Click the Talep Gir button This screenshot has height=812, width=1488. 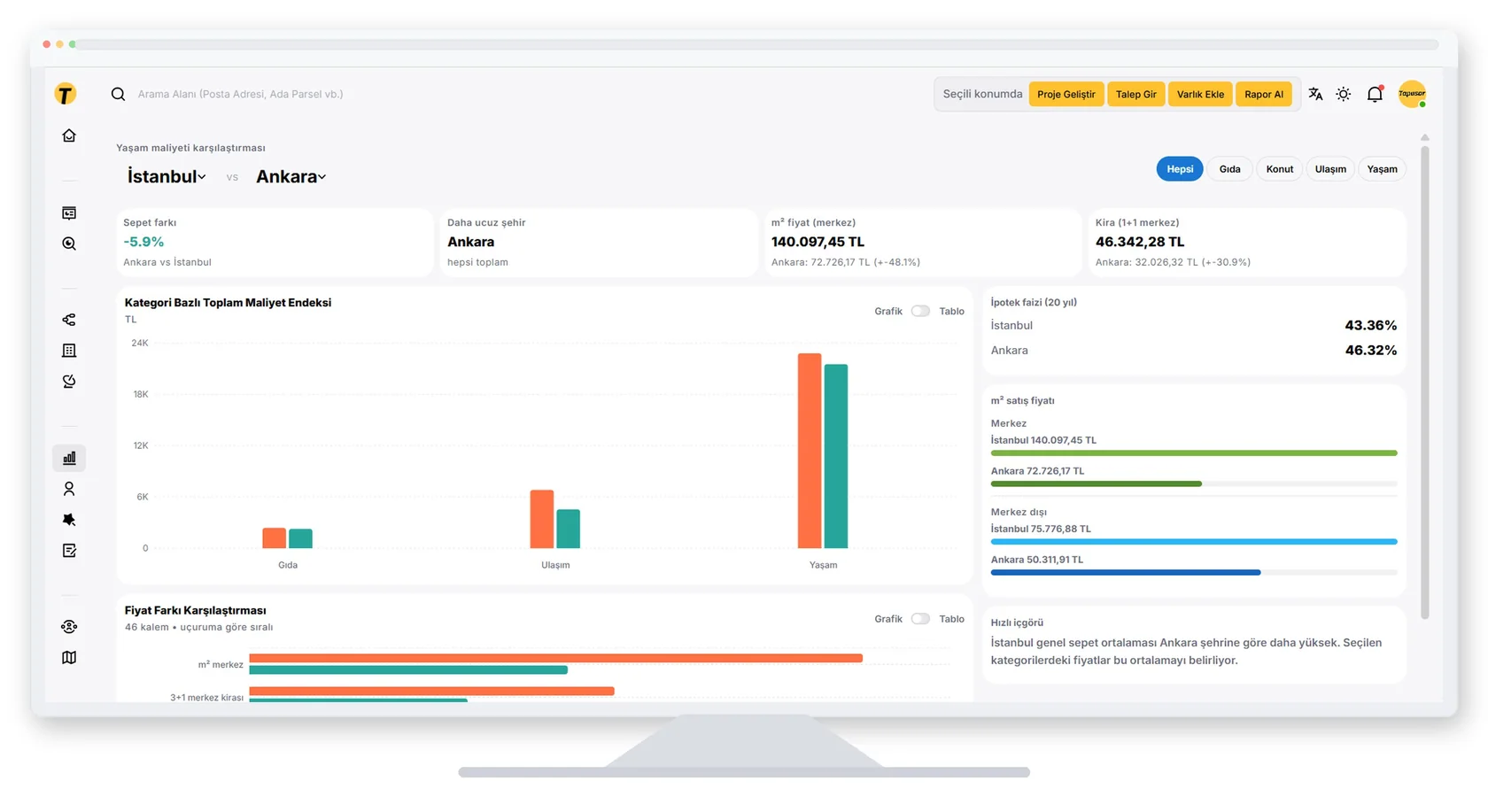click(x=1136, y=94)
